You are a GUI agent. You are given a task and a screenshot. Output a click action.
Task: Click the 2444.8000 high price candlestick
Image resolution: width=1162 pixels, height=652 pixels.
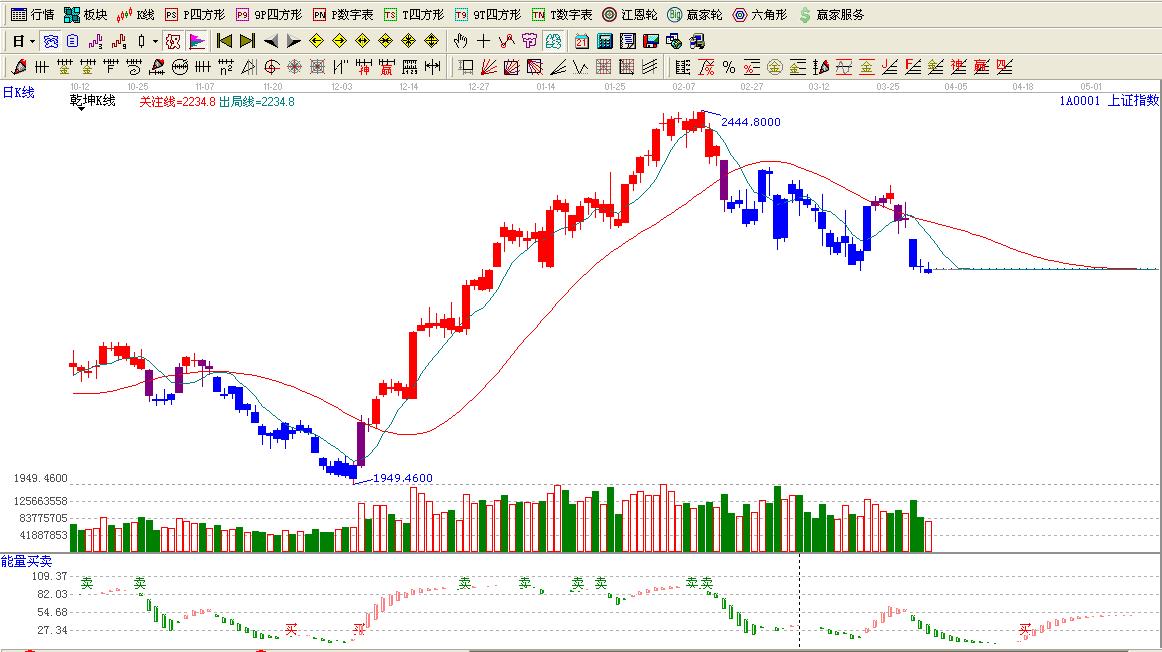[700, 119]
